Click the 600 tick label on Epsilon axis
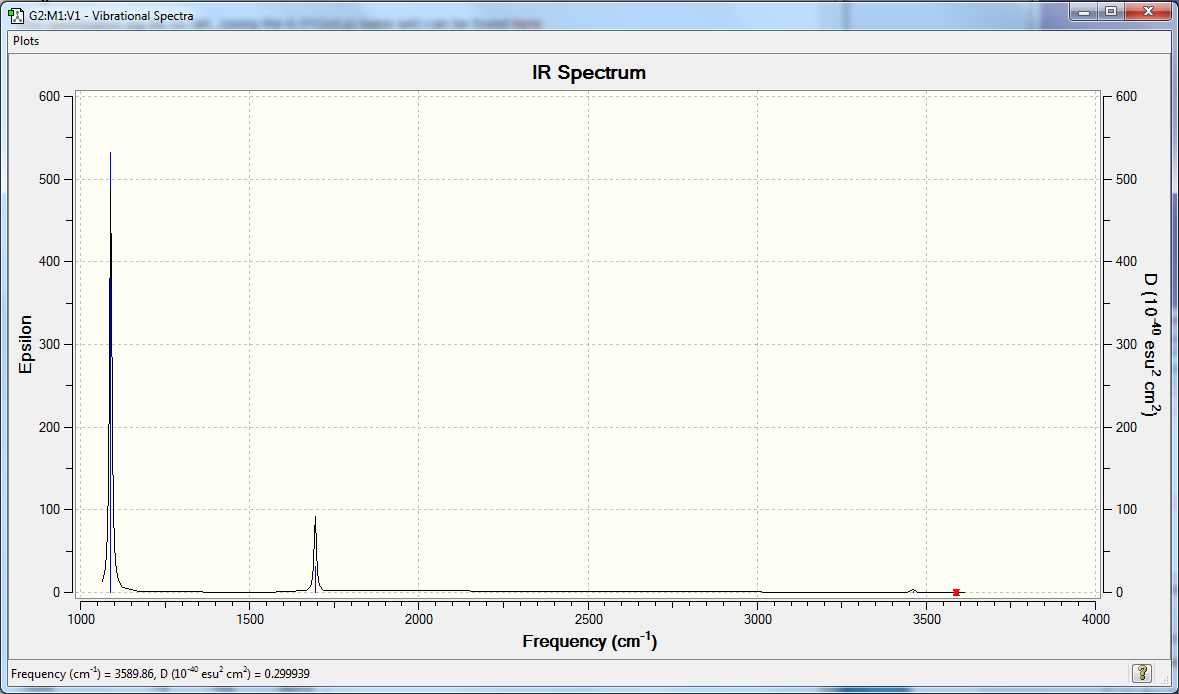1179x694 pixels. point(50,96)
